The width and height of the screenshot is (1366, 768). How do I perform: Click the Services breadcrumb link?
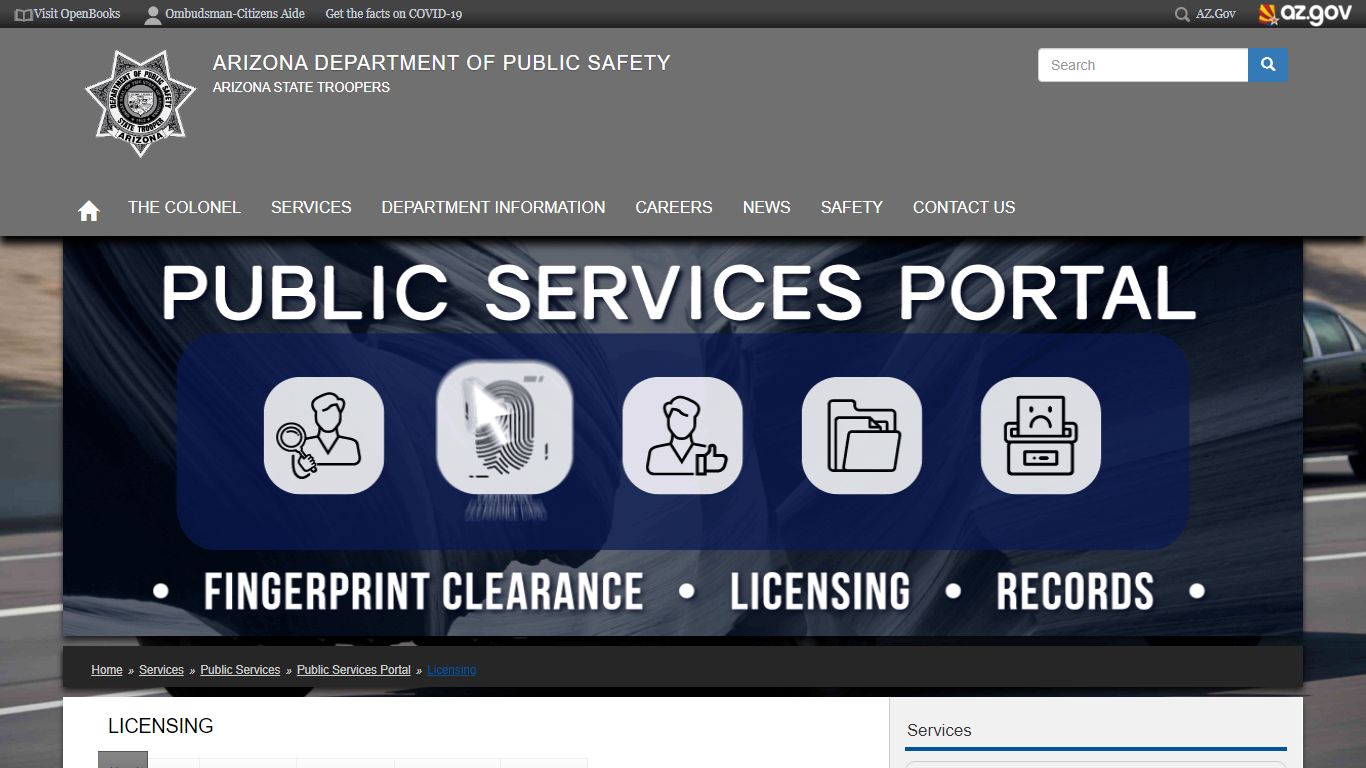tap(161, 670)
